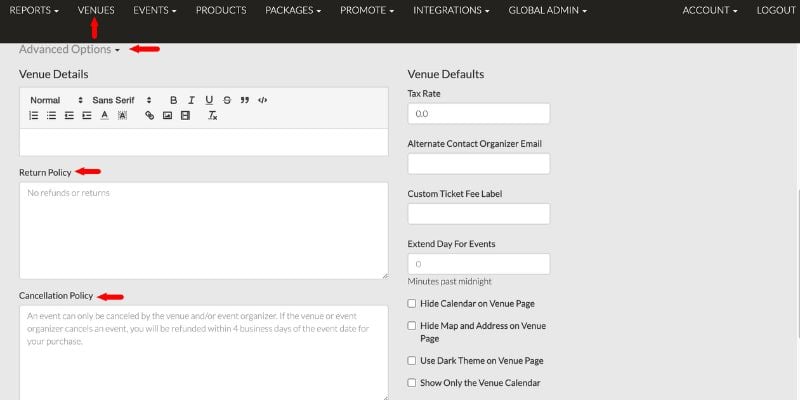This screenshot has width=800, height=400.
Task: Open the Venues menu item
Action: point(96,10)
